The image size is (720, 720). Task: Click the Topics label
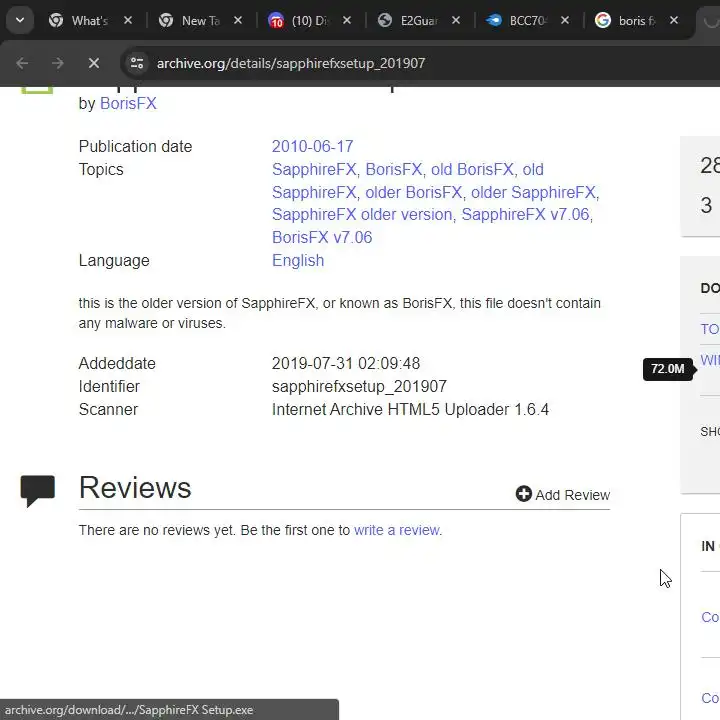101,169
